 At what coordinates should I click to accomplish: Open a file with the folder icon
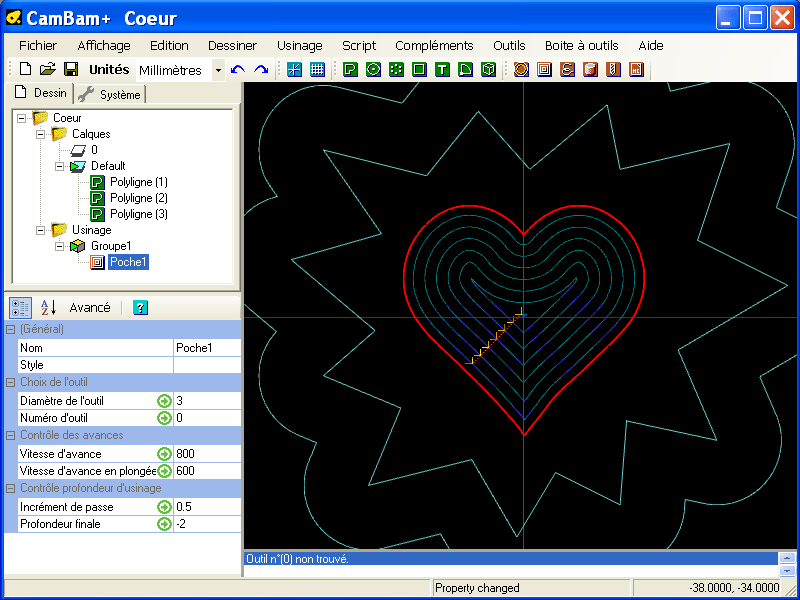[x=47, y=69]
